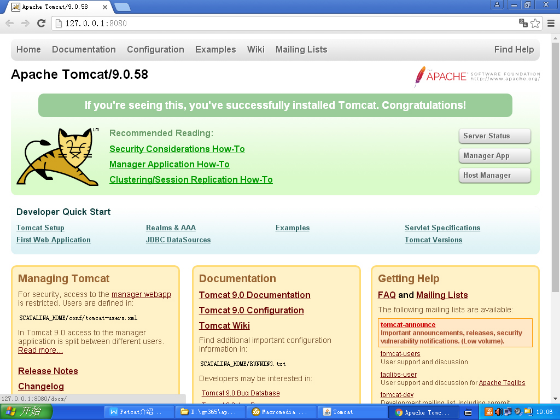Click Find Help in the navigation bar
560x420 pixels.
tap(514, 49)
